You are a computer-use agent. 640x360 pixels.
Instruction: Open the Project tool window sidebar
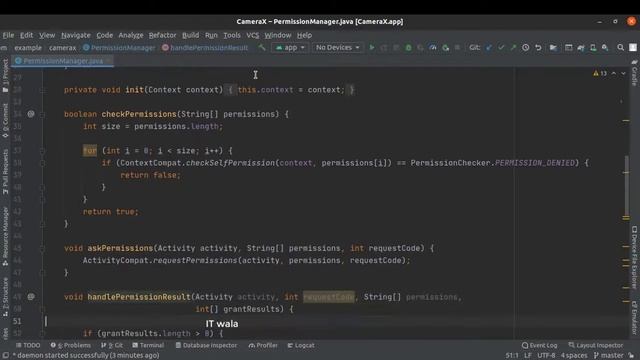point(5,76)
